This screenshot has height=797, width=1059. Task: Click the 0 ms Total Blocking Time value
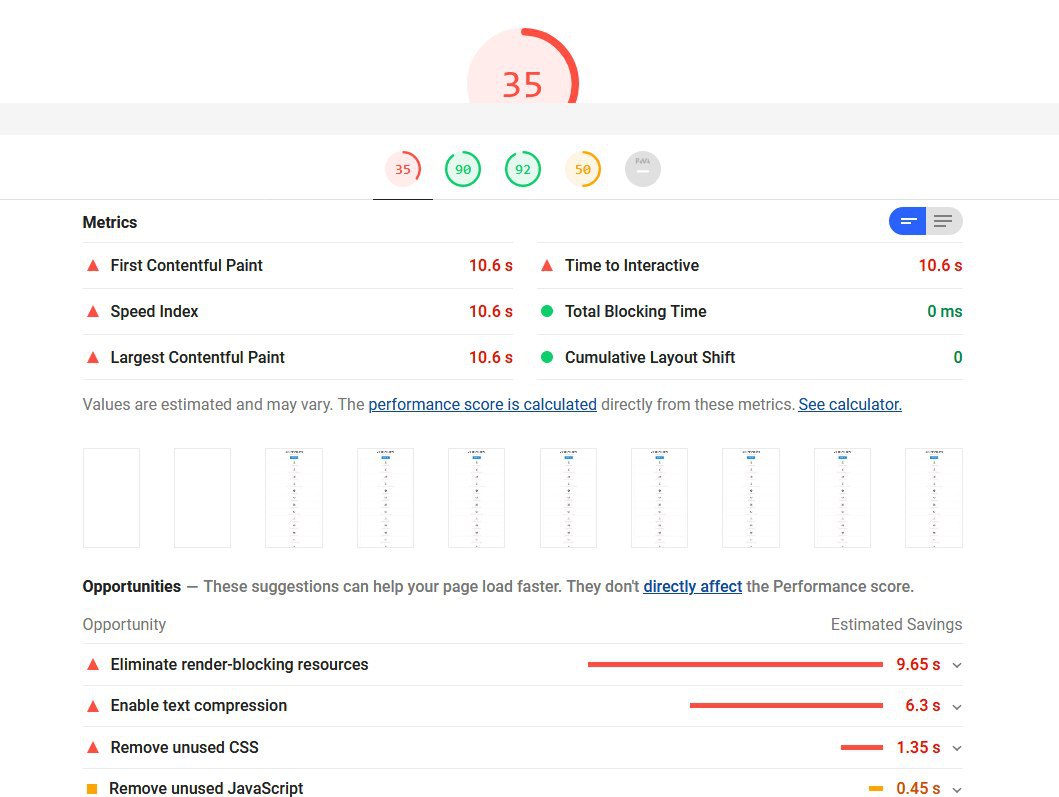pyautogui.click(x=944, y=311)
